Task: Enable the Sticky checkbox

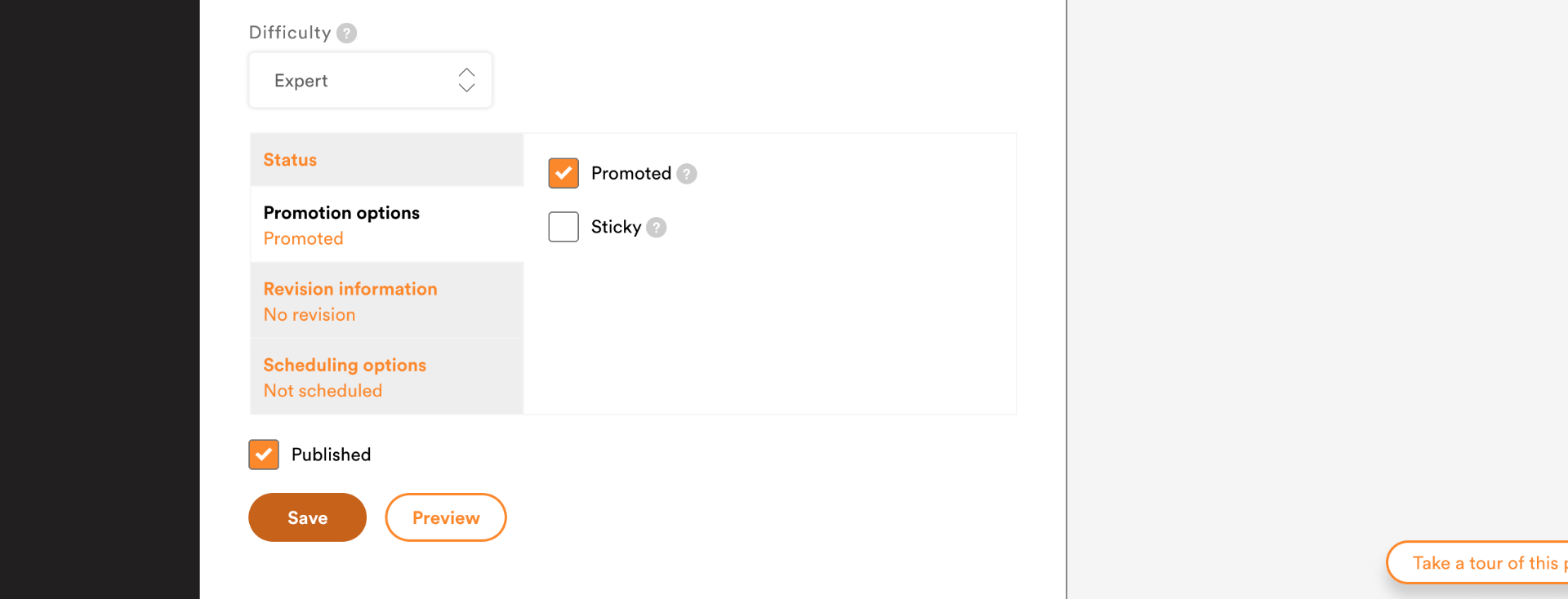Action: tap(563, 227)
